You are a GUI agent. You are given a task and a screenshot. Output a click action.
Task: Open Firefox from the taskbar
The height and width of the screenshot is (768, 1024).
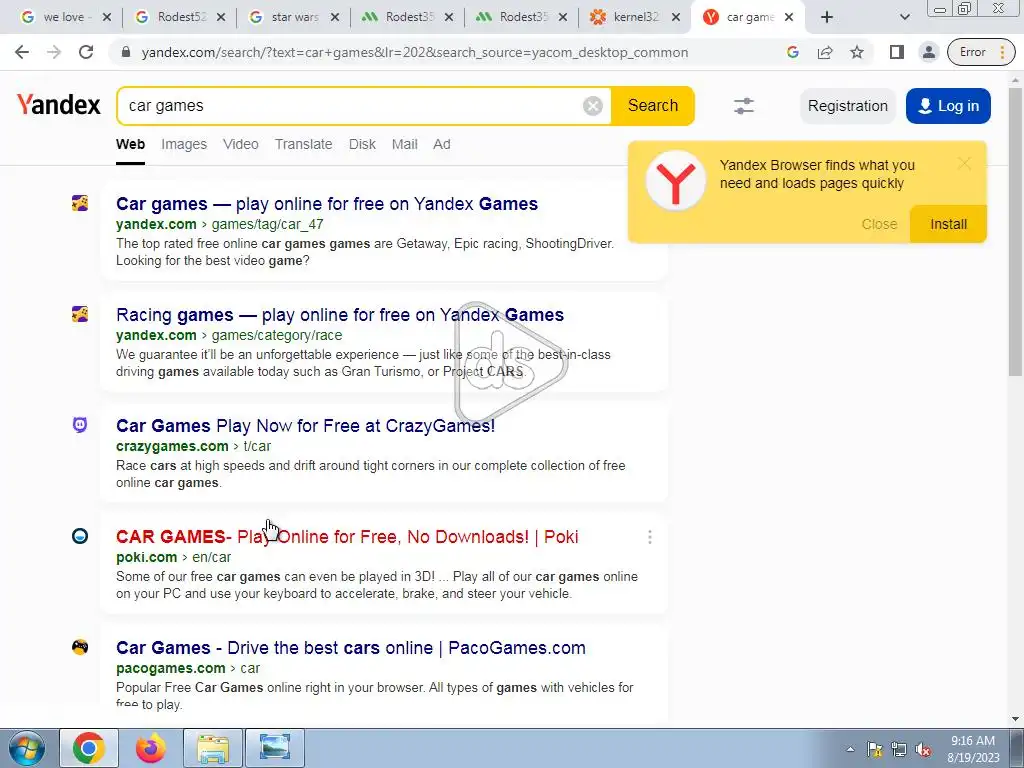[151, 748]
